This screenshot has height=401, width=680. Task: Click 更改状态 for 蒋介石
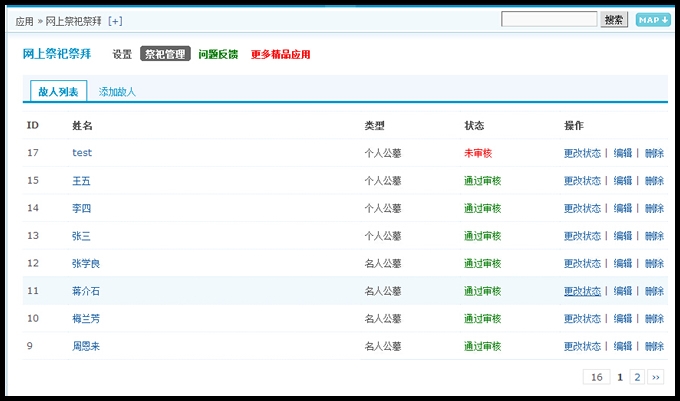coord(582,291)
